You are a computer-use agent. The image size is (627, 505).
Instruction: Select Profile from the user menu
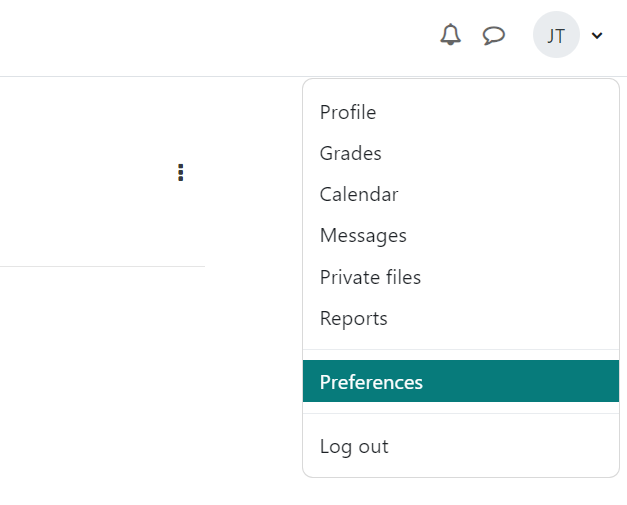click(348, 113)
